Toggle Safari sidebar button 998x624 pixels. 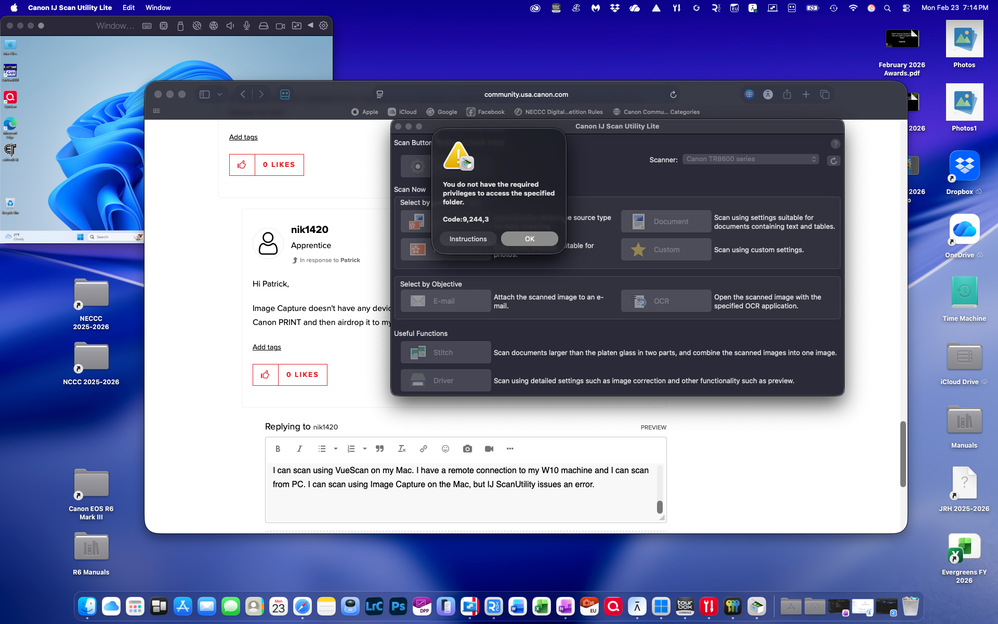point(204,94)
